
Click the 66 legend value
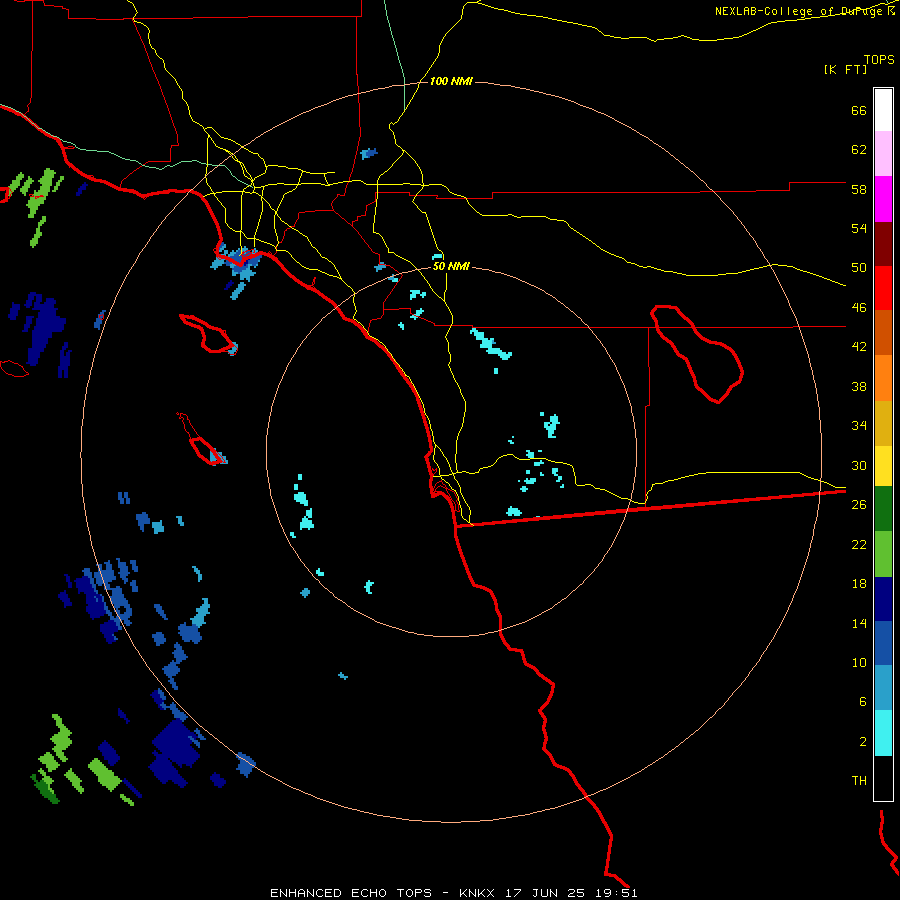[x=859, y=110]
